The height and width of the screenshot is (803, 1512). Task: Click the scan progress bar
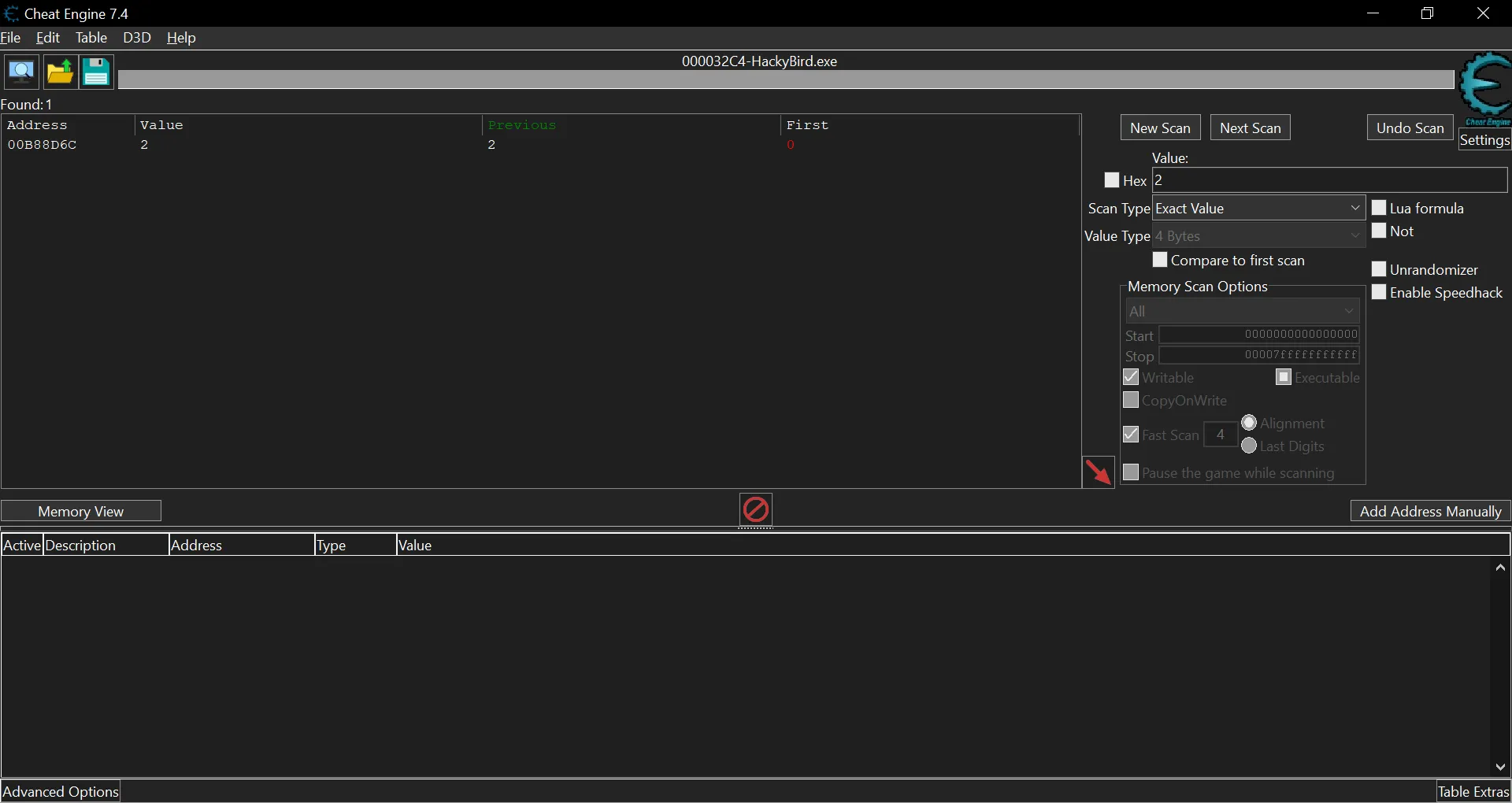[785, 80]
